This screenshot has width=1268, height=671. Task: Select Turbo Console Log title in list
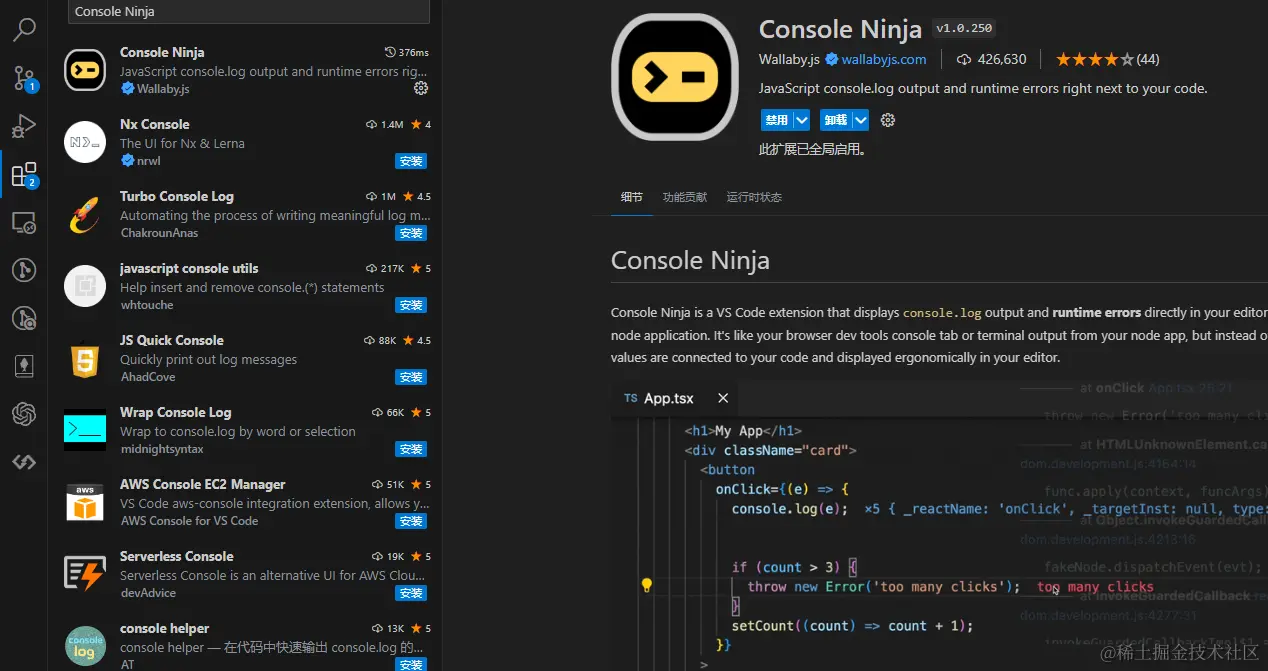pyautogui.click(x=177, y=196)
